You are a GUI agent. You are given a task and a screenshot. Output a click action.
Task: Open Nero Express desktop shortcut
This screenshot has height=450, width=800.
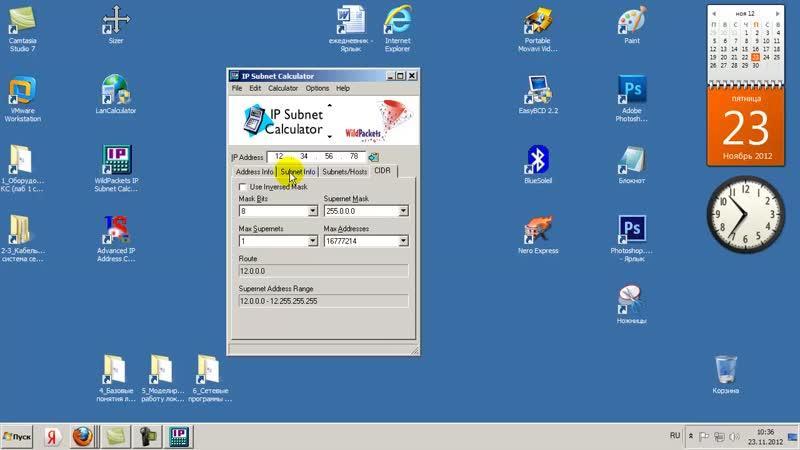tap(538, 231)
